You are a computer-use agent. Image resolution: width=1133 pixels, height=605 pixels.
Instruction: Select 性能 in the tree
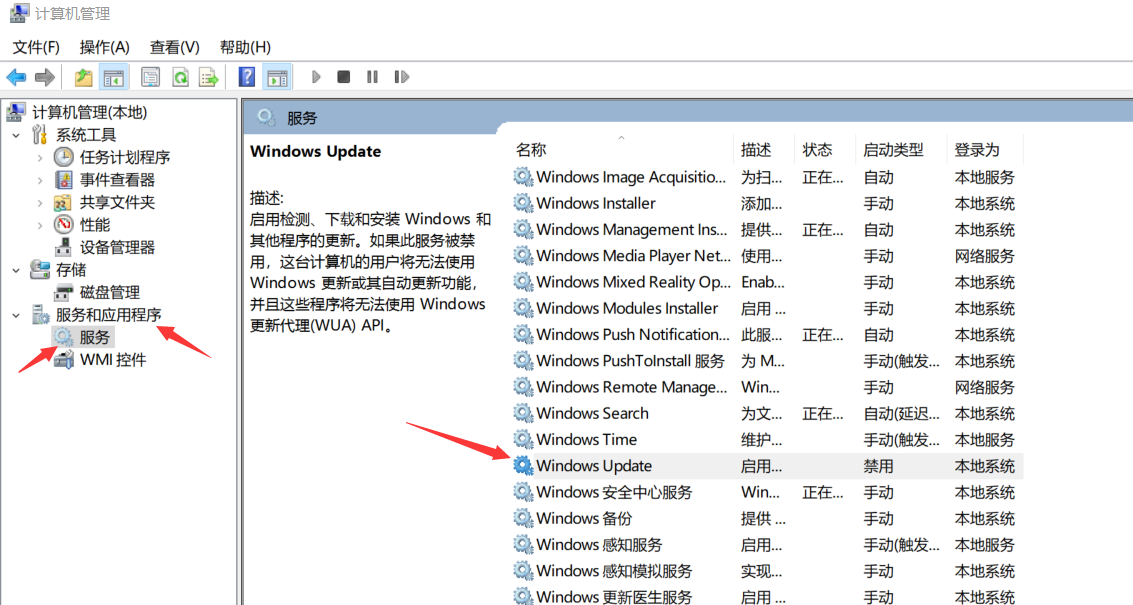[95, 225]
